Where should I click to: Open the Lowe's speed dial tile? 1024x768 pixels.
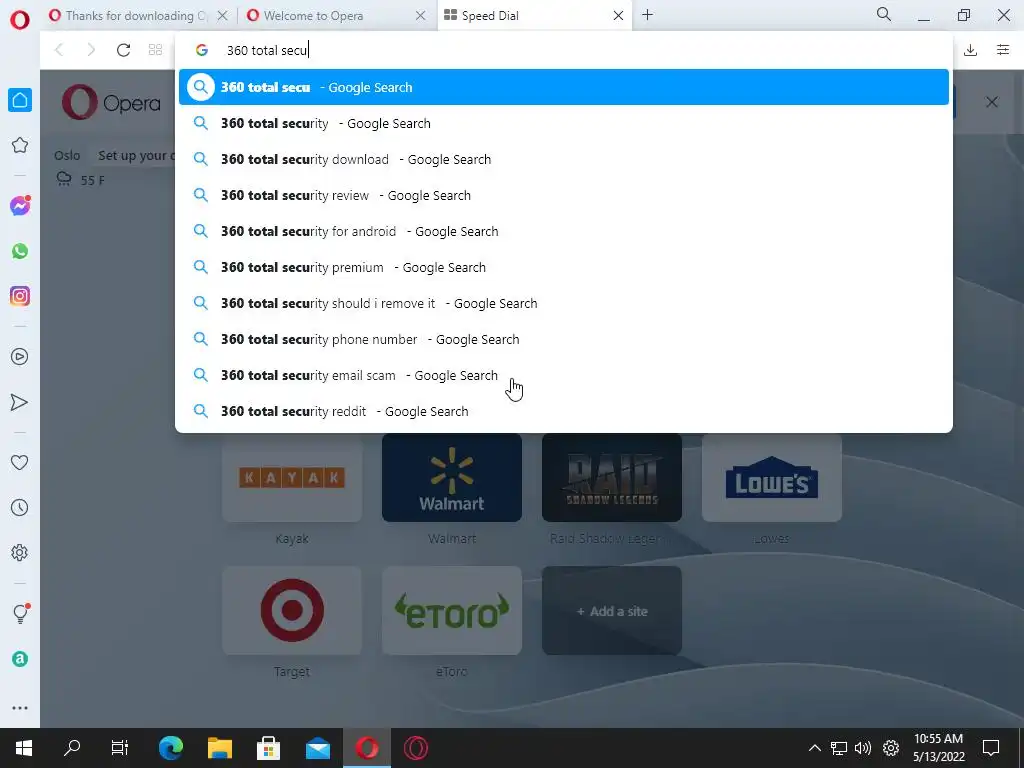772,478
